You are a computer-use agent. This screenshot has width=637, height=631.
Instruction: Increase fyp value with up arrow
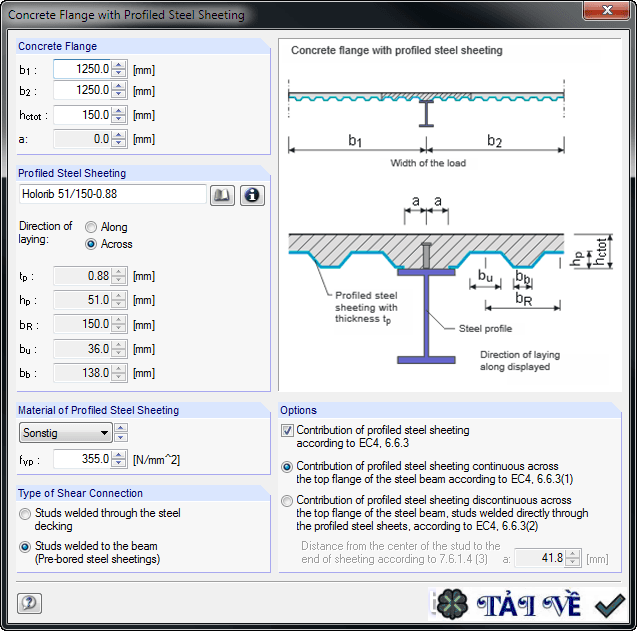tap(118, 455)
